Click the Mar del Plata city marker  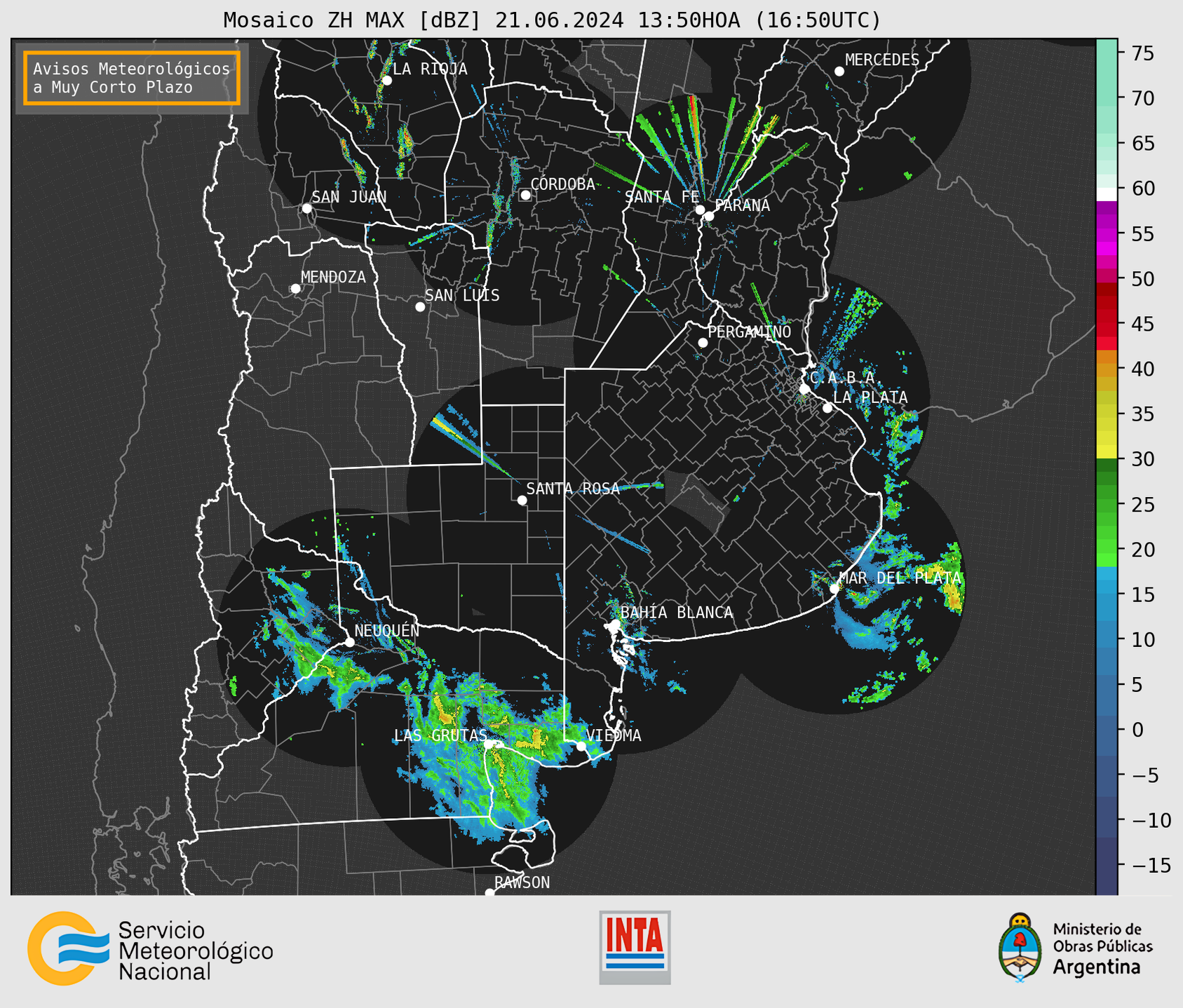coord(834,589)
